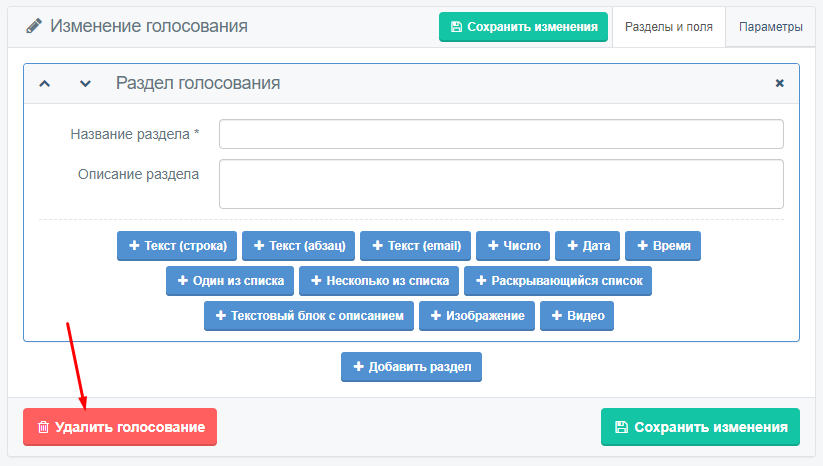The image size is (823, 466).
Task: Add a Число field
Action: coord(513,246)
